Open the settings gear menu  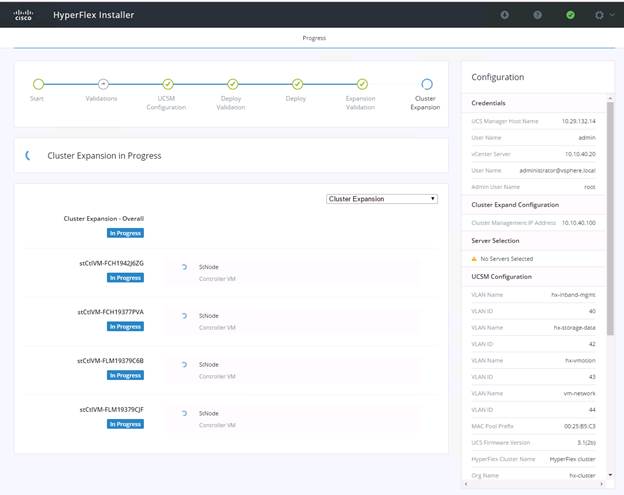click(x=599, y=15)
